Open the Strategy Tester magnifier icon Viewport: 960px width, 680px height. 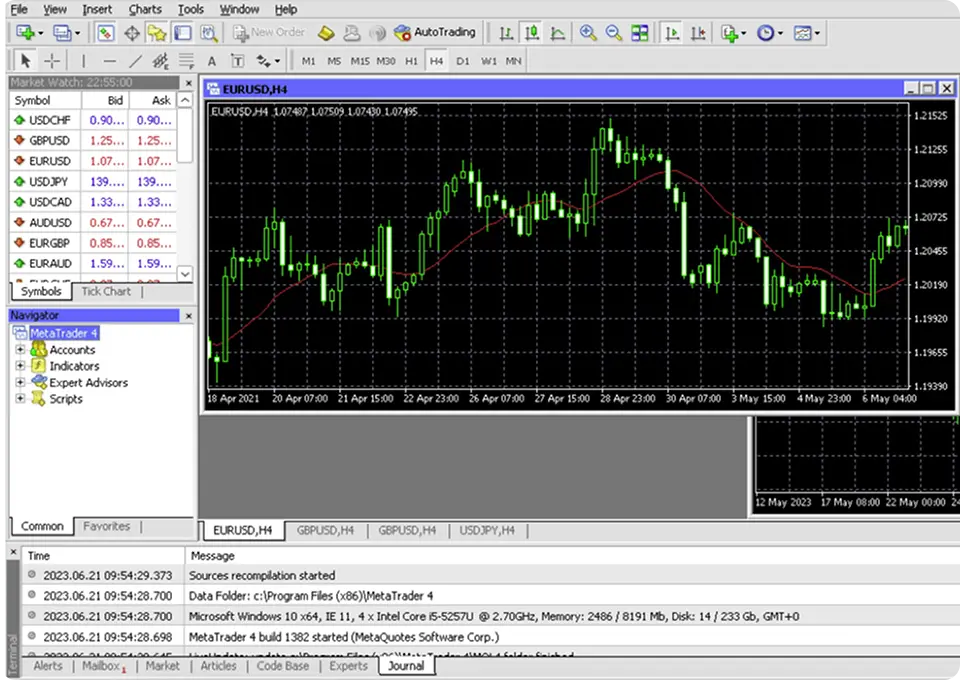208,33
